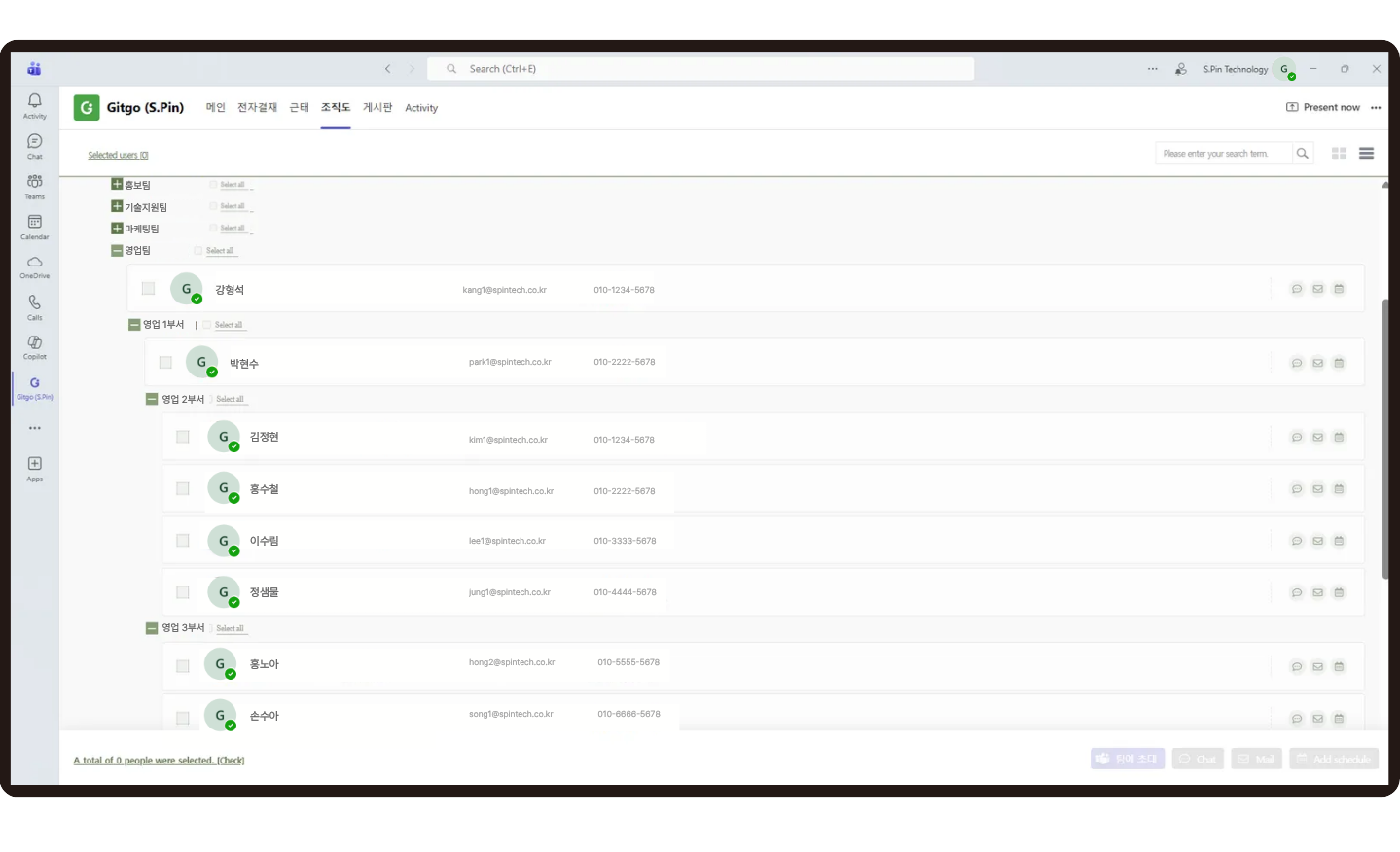Click the Present now button
1400x852 pixels.
tap(1323, 107)
